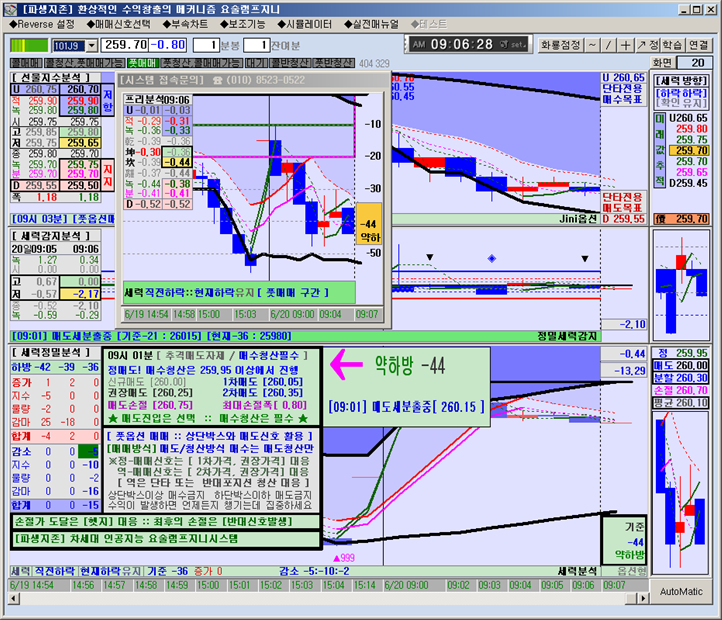Click the blue diamond marker on the chart
The width and height of the screenshot is (722, 620).
[x=492, y=258]
